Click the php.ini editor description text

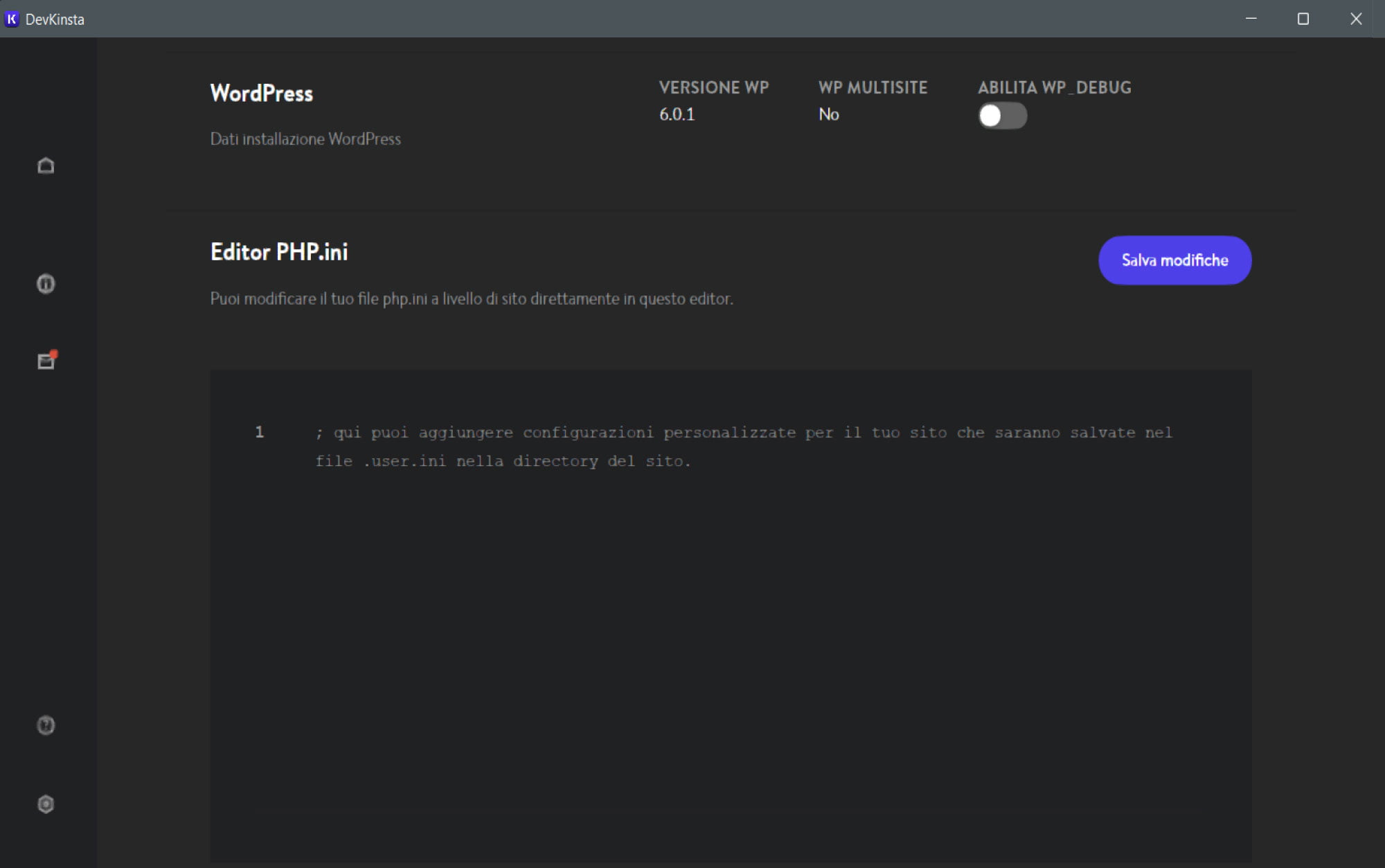(x=471, y=299)
